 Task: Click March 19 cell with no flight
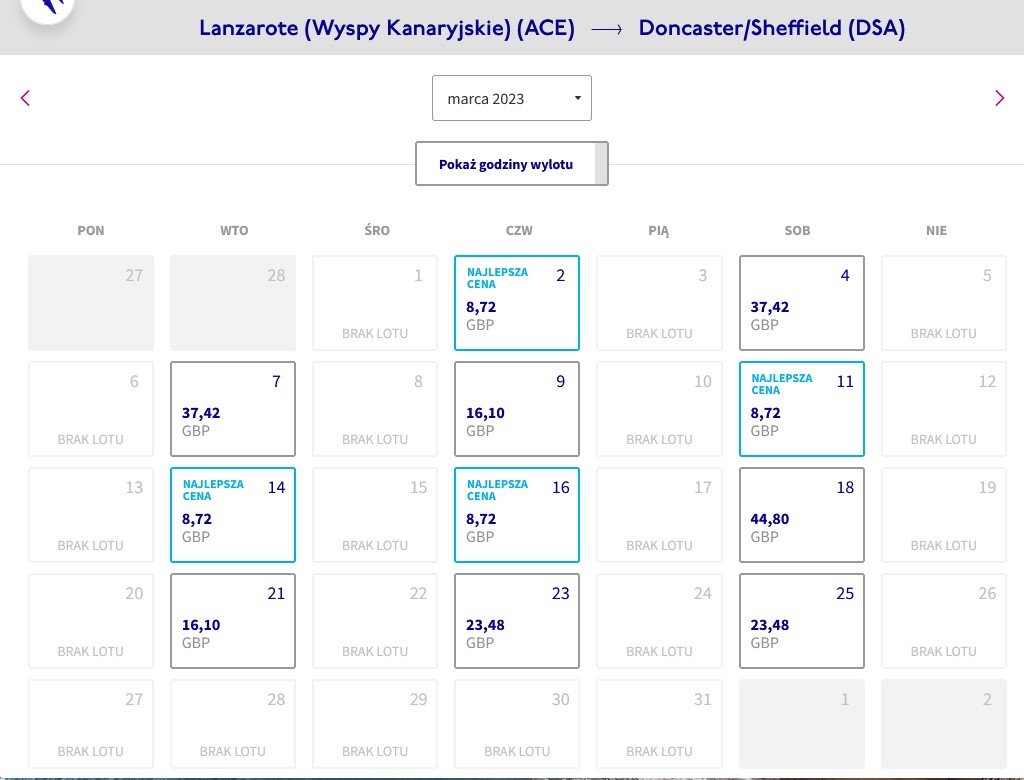coord(944,515)
